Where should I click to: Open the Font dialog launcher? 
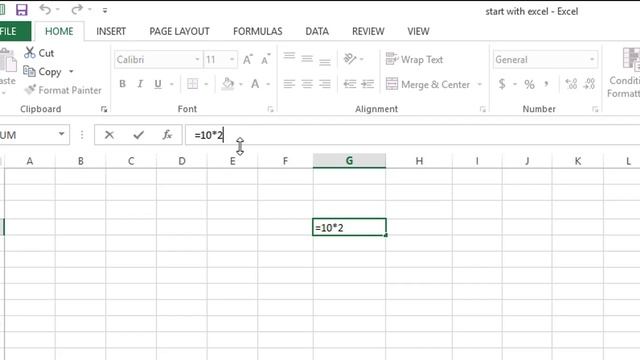270,109
